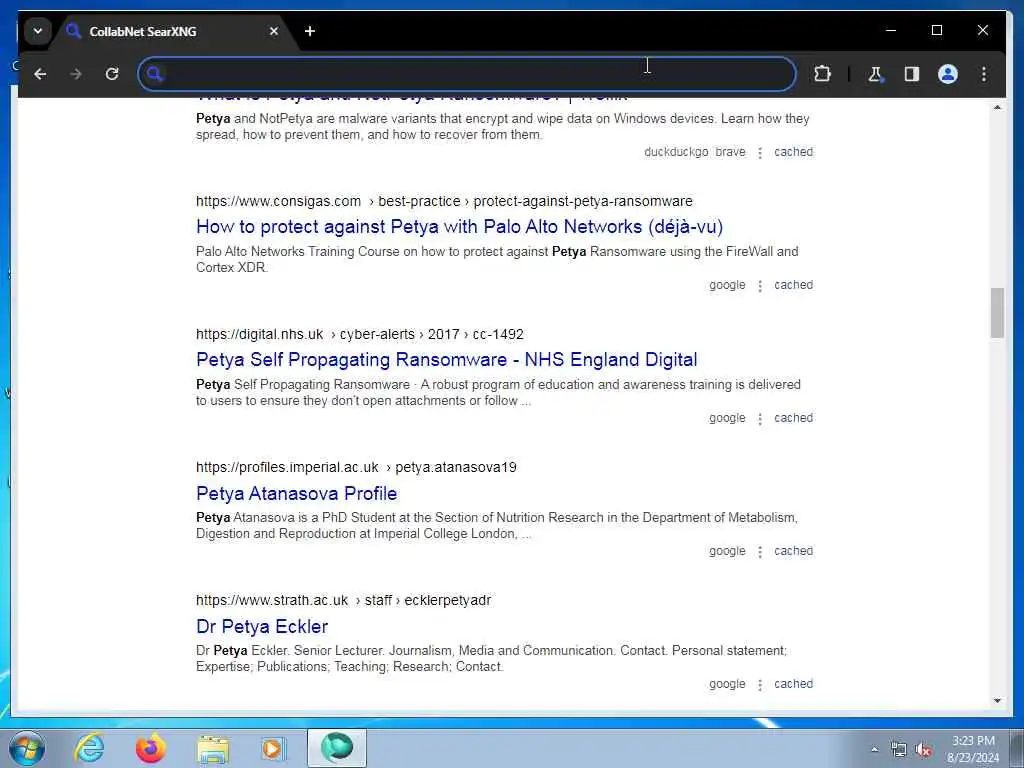The height and width of the screenshot is (768, 1024).
Task: Expand options dots for Palo Alto result
Action: [760, 286]
